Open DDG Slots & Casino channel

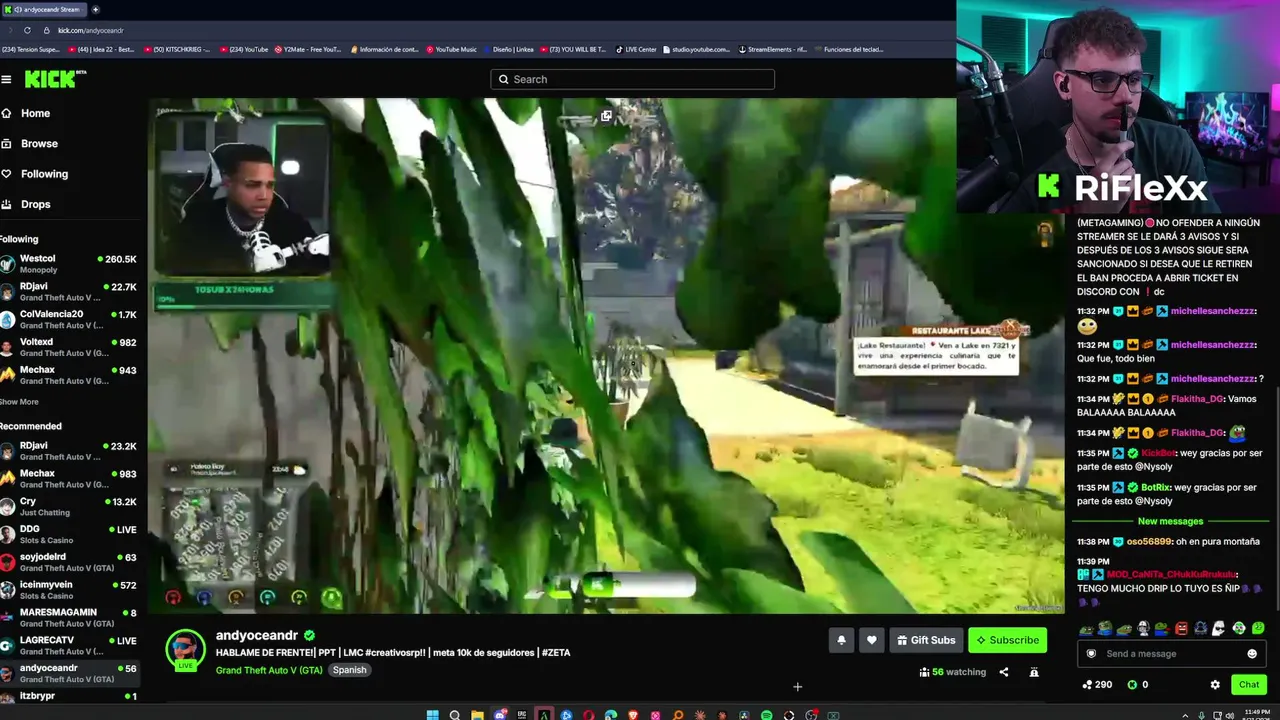click(x=68, y=535)
